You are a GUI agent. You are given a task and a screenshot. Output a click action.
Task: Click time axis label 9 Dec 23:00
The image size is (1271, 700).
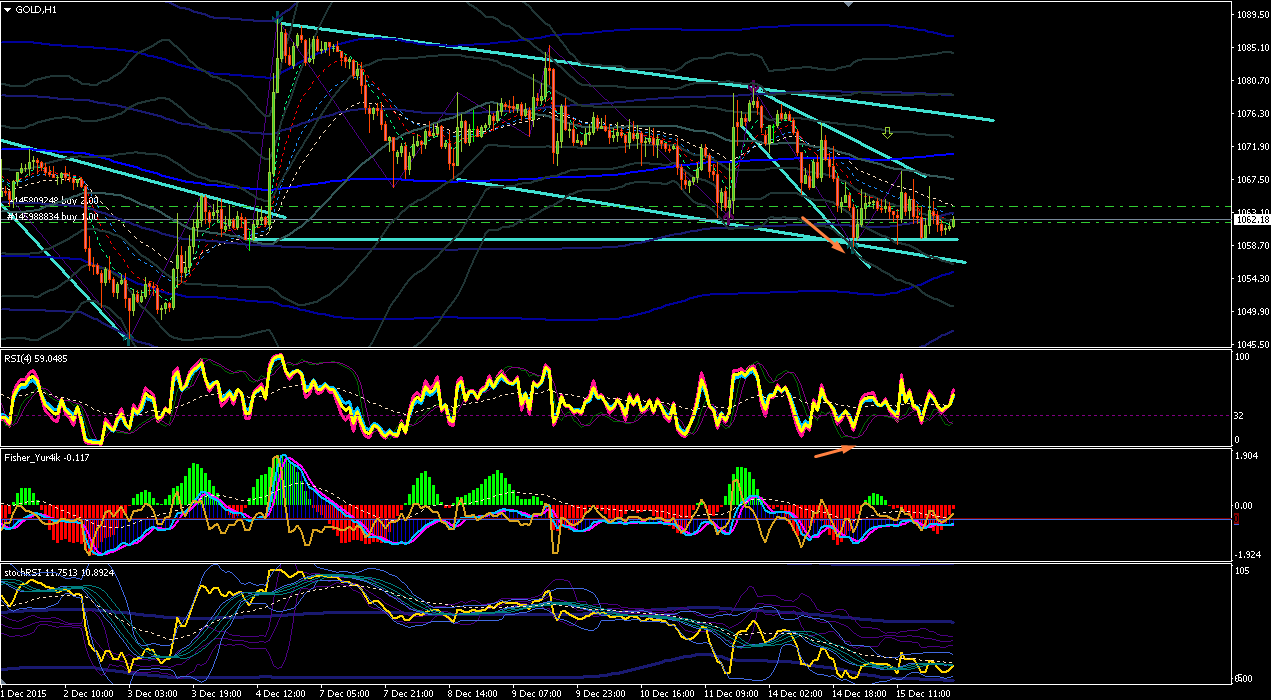click(x=603, y=692)
